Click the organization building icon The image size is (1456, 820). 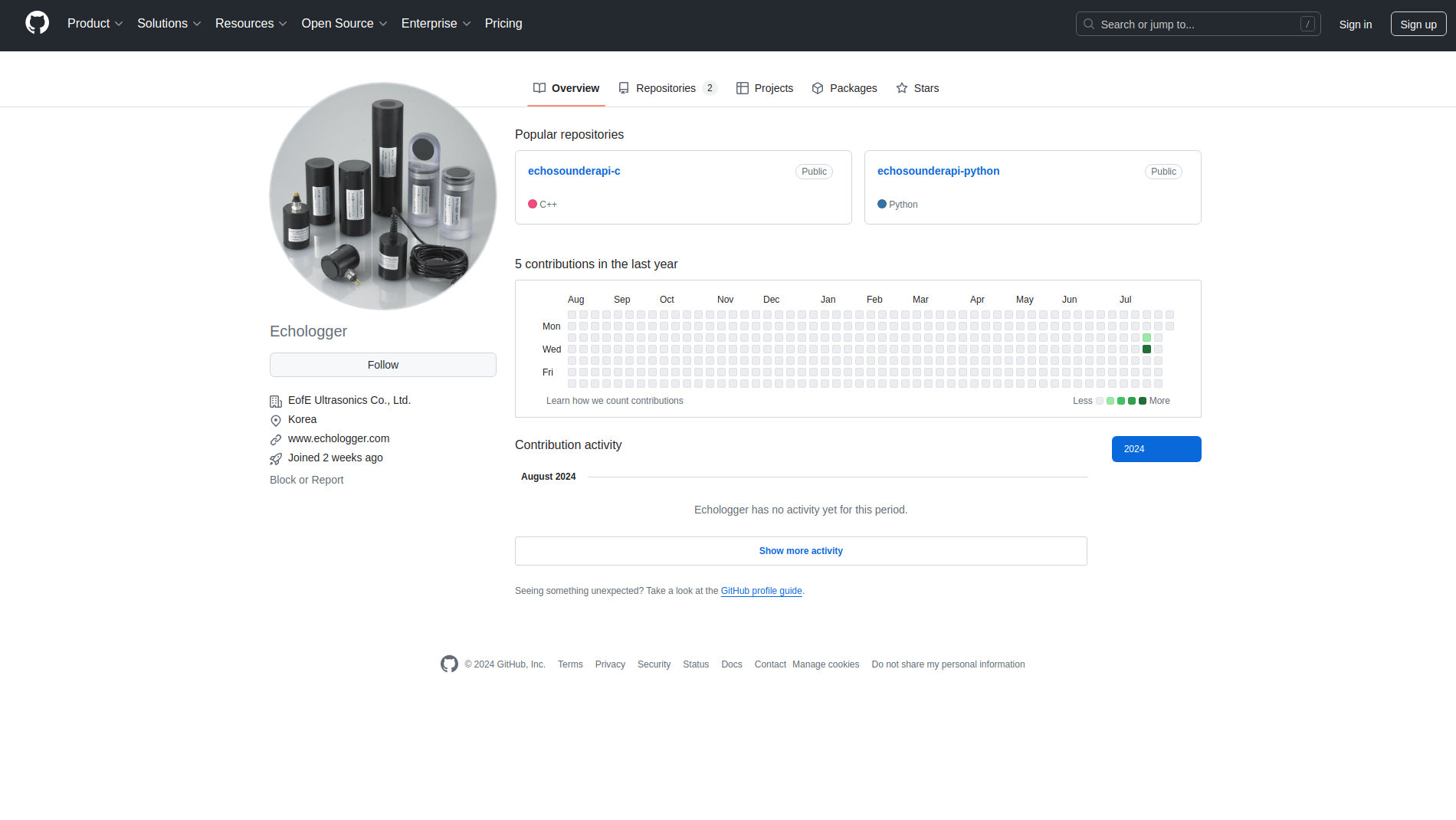(x=276, y=401)
